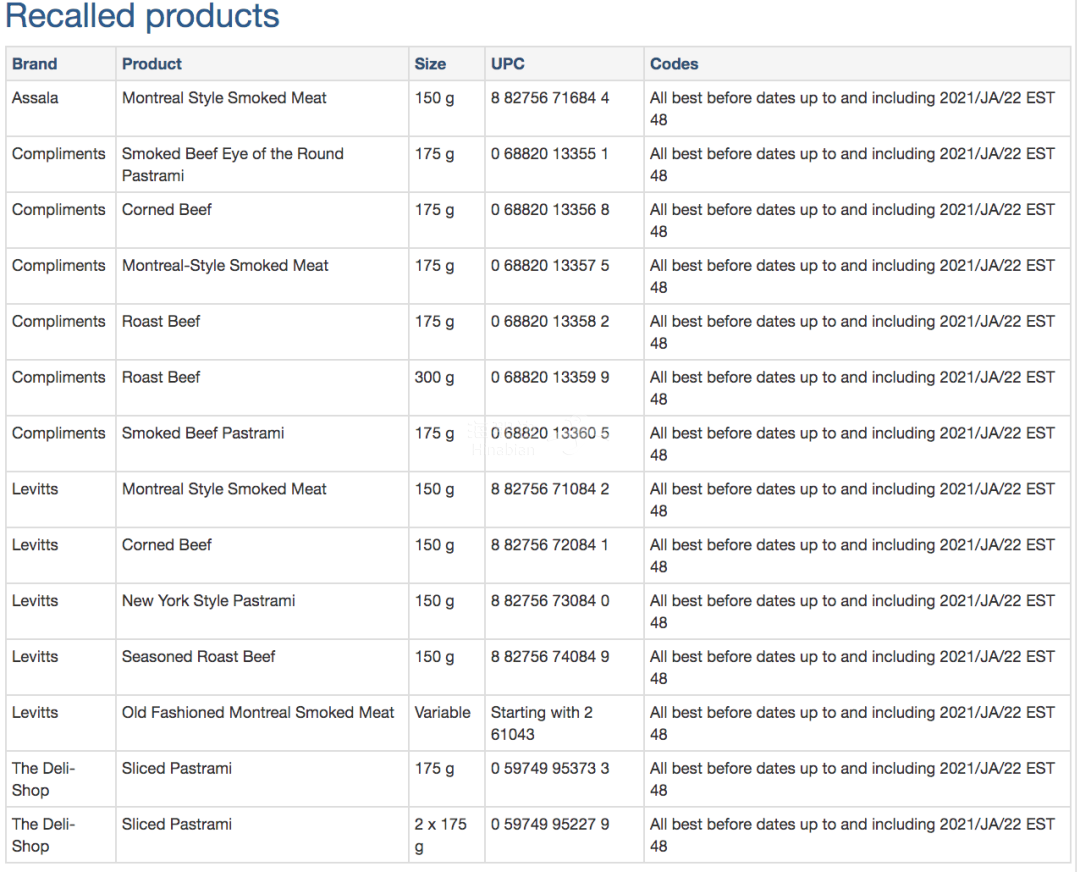The width and height of the screenshot is (1080, 872).
Task: Click Old Fashioned Montreal Smoked Meat
Action: (x=258, y=713)
